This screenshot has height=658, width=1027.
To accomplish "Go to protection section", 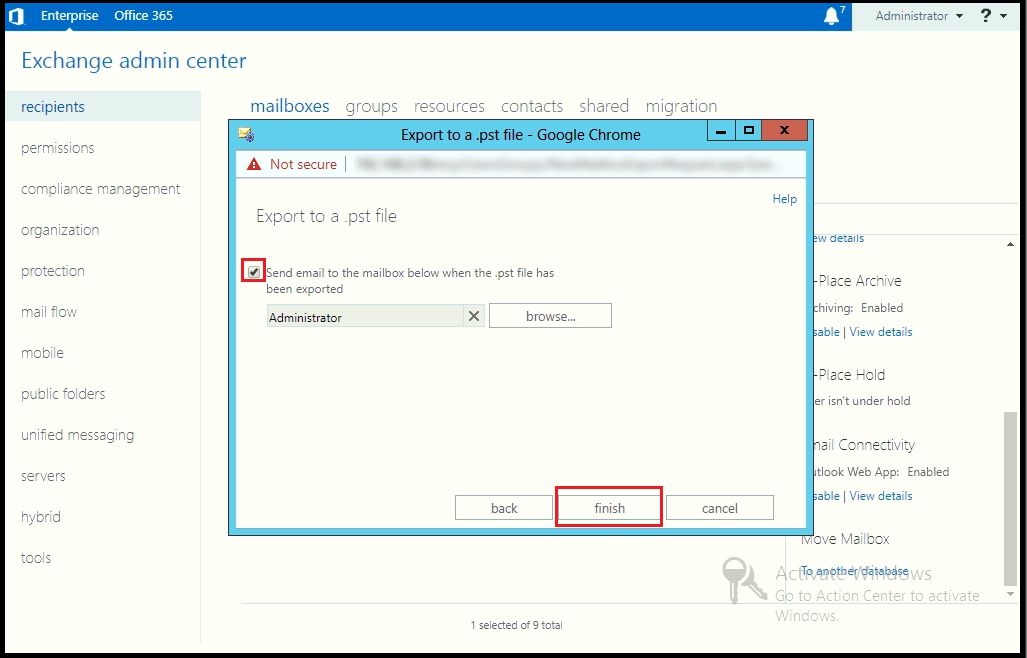I will click(x=52, y=271).
